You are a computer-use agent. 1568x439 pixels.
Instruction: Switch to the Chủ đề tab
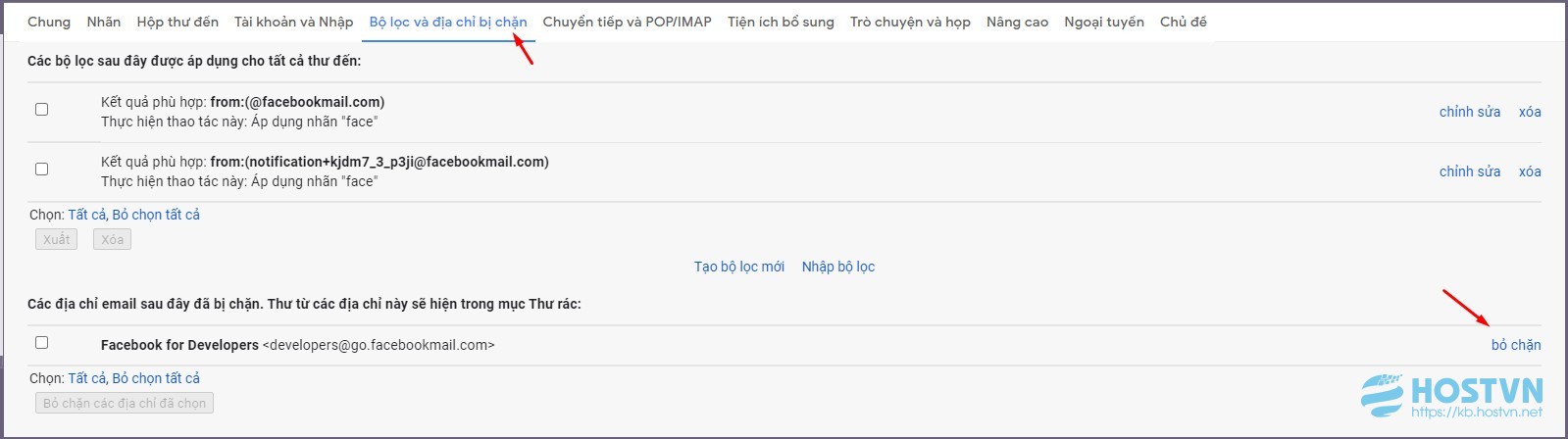[1183, 22]
